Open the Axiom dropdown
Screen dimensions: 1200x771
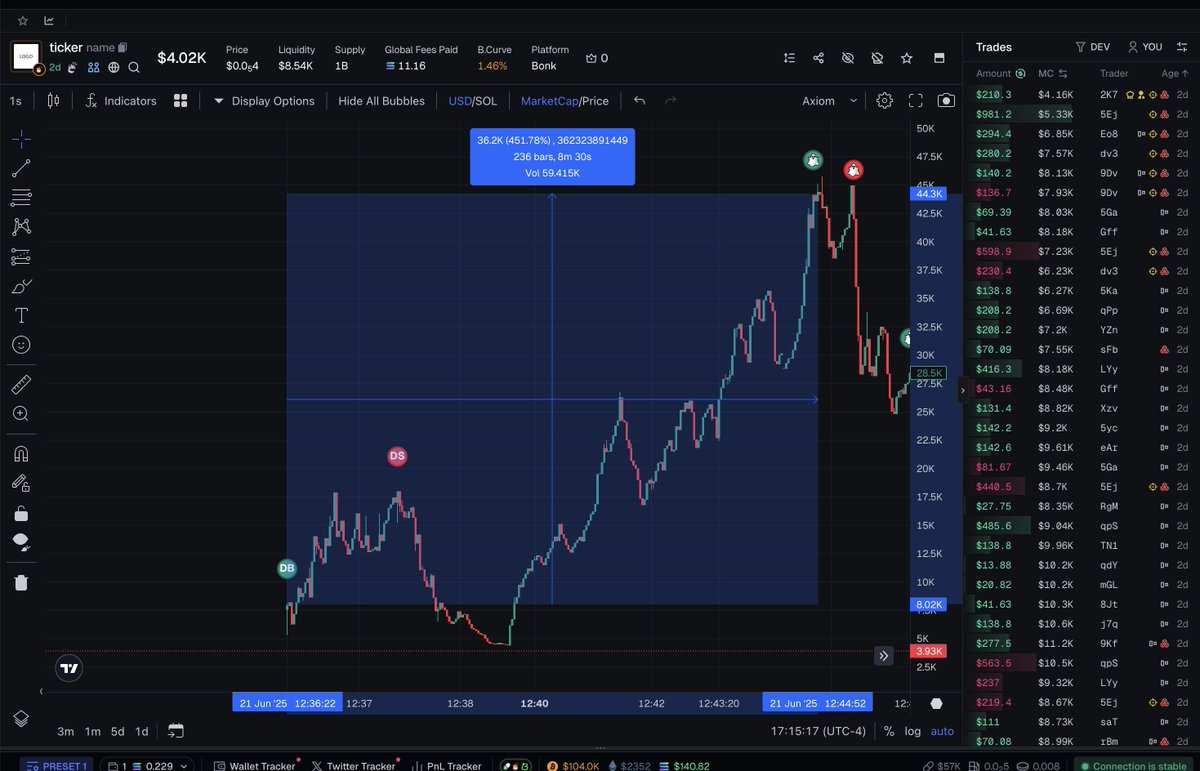[x=830, y=101]
